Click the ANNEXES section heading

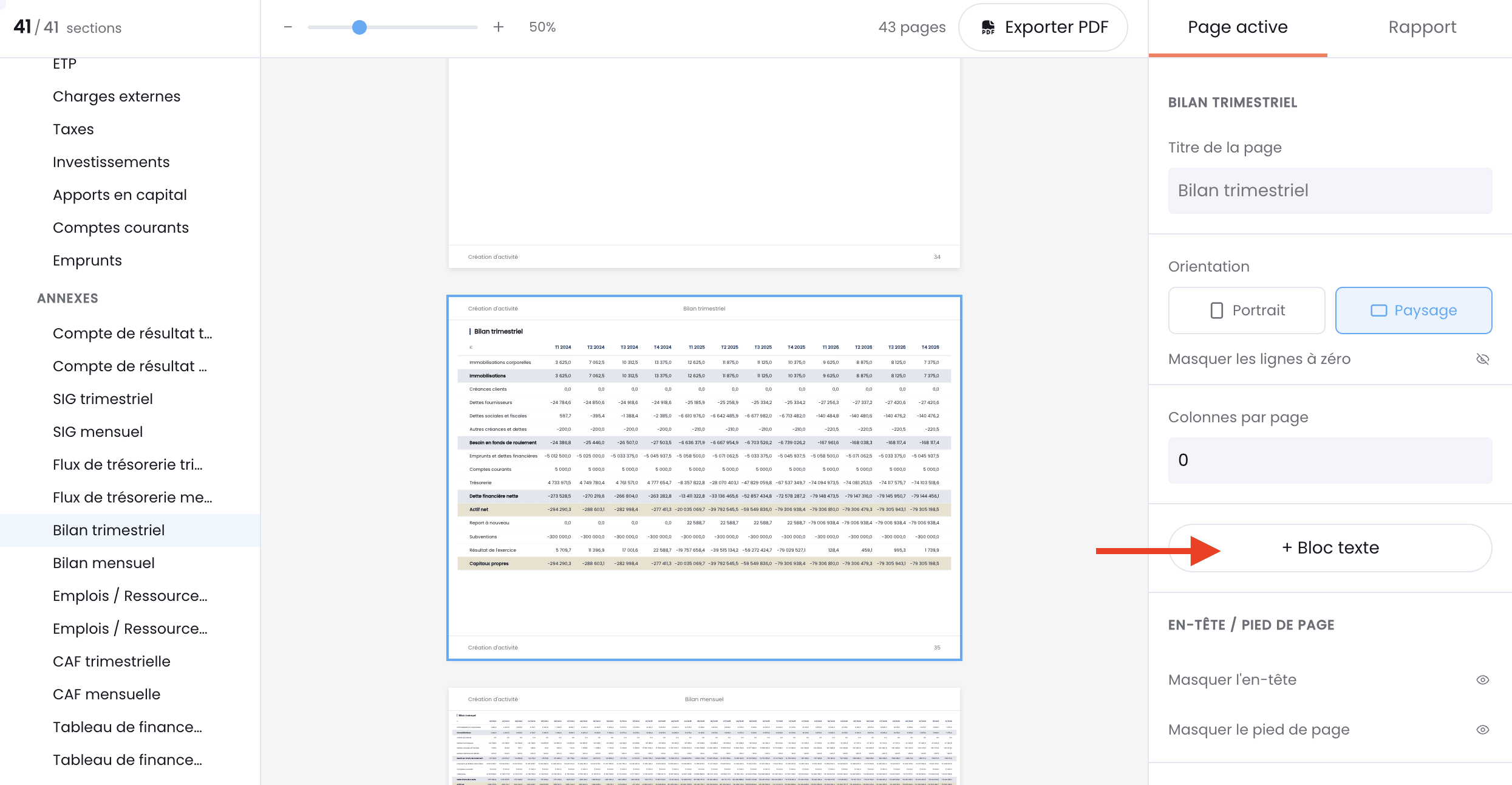[x=67, y=298]
